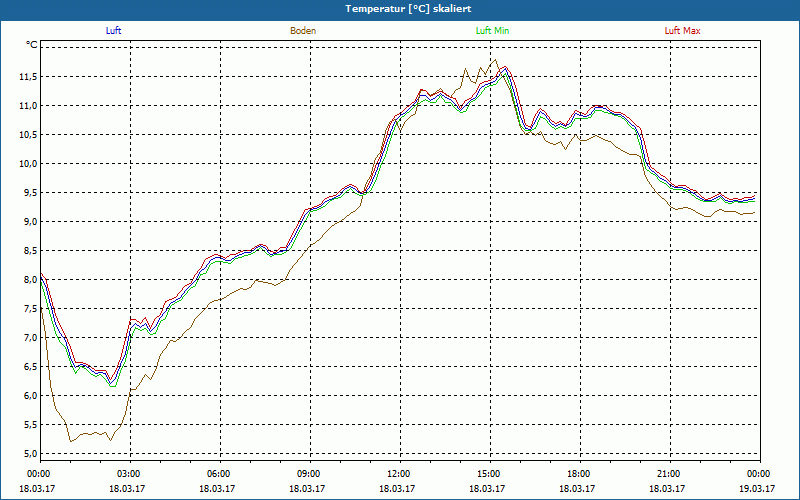Click the 12:00 time axis label
Image resolution: width=800 pixels, height=500 pixels.
click(399, 474)
